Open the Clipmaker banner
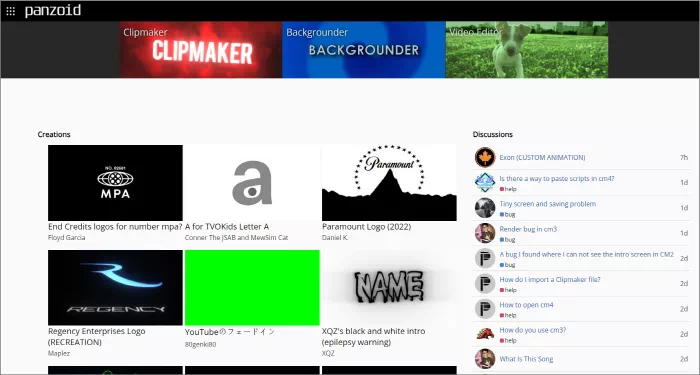This screenshot has height=375, width=700. coord(201,50)
